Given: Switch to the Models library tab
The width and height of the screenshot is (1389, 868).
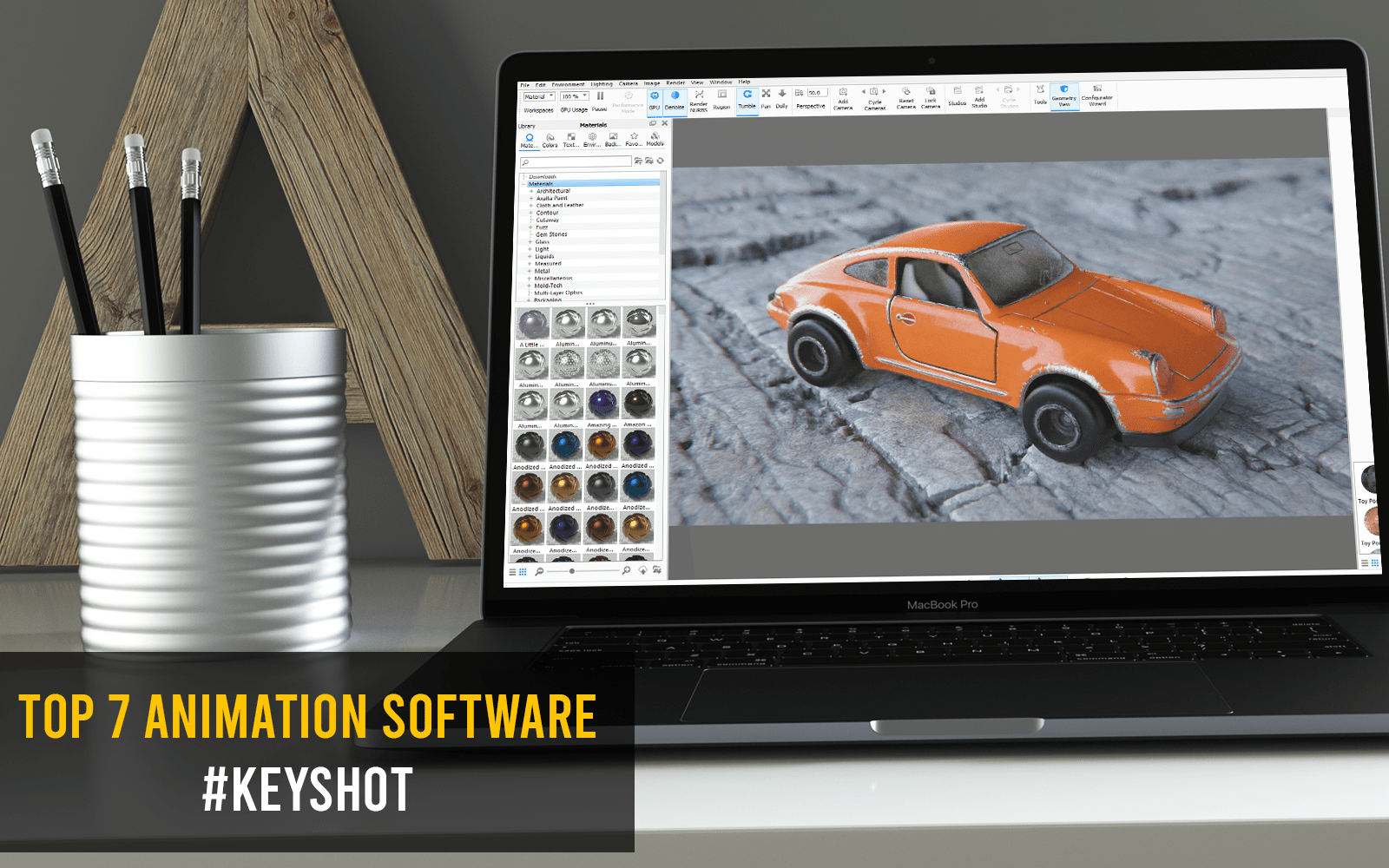Looking at the screenshot, I should pos(655,139).
